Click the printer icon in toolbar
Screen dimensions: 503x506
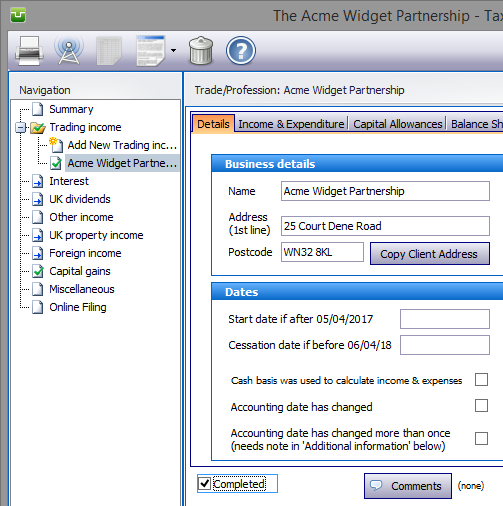(x=29, y=51)
